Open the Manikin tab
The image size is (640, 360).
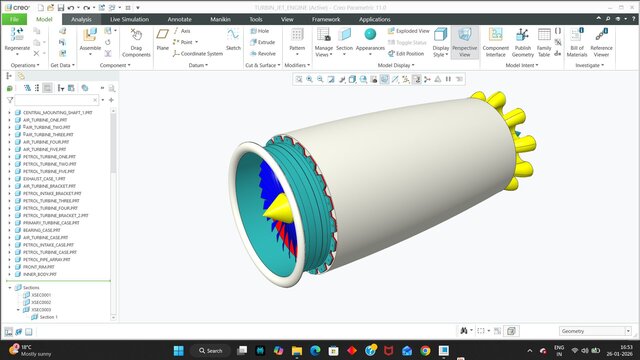point(220,19)
